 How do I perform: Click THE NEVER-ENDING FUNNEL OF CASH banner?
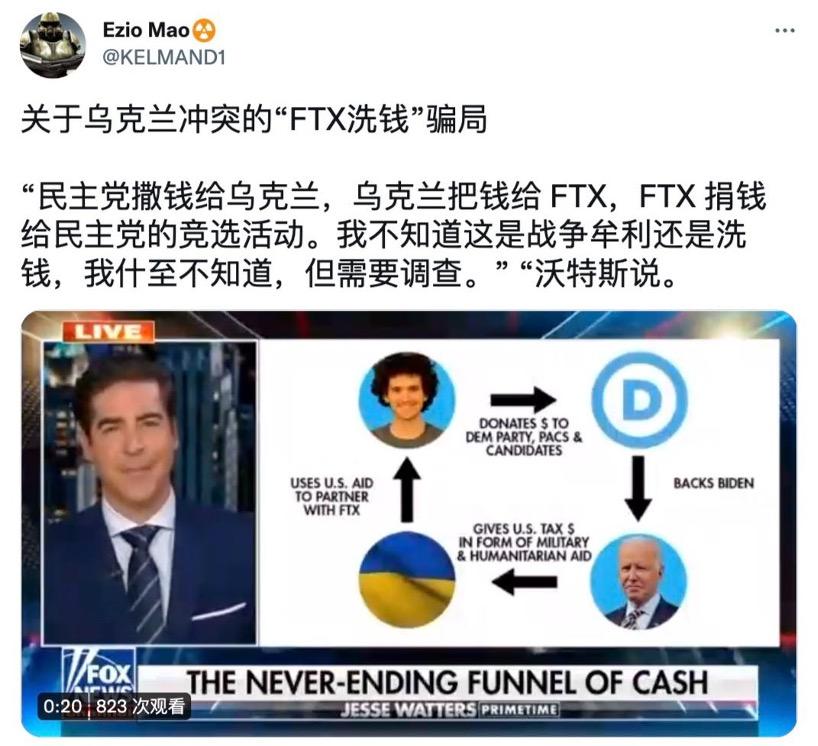pyautogui.click(x=447, y=682)
